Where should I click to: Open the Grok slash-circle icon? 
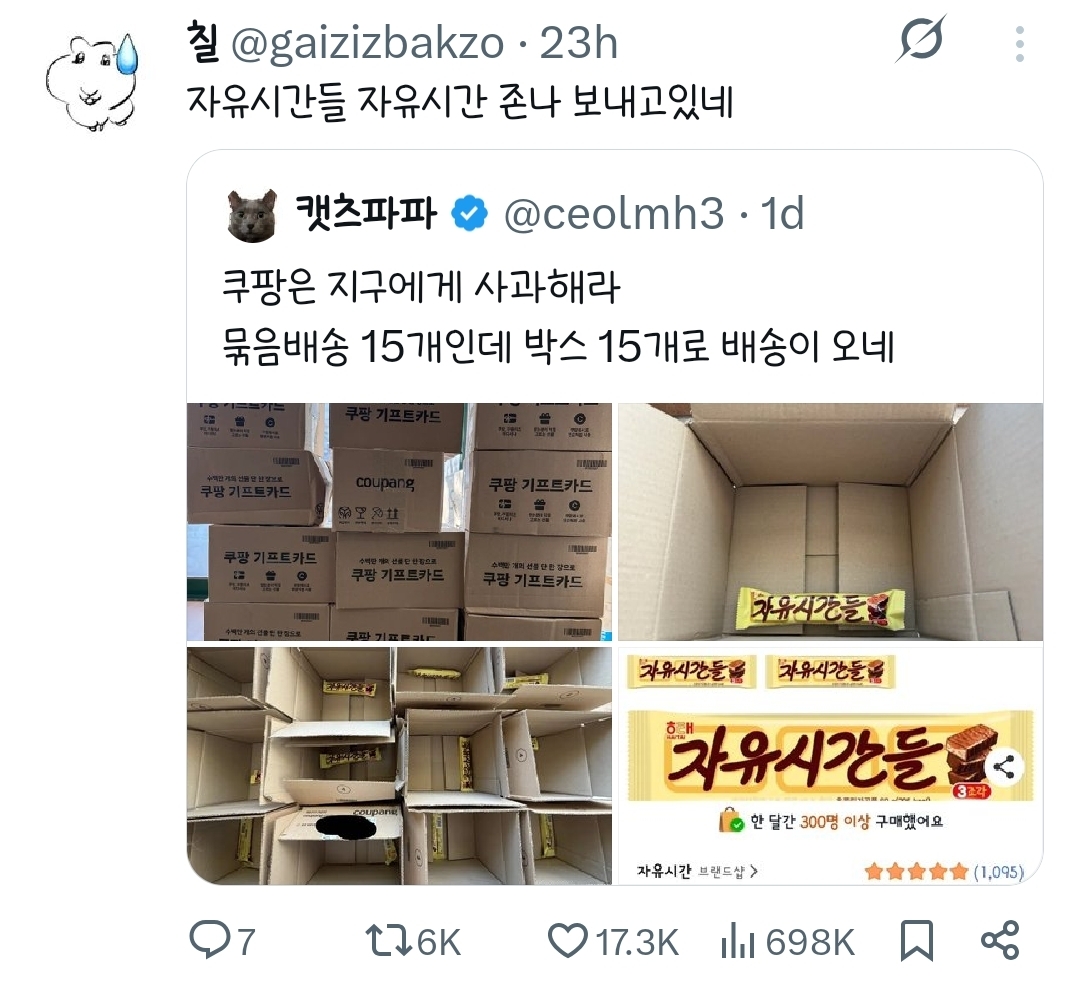click(x=921, y=39)
